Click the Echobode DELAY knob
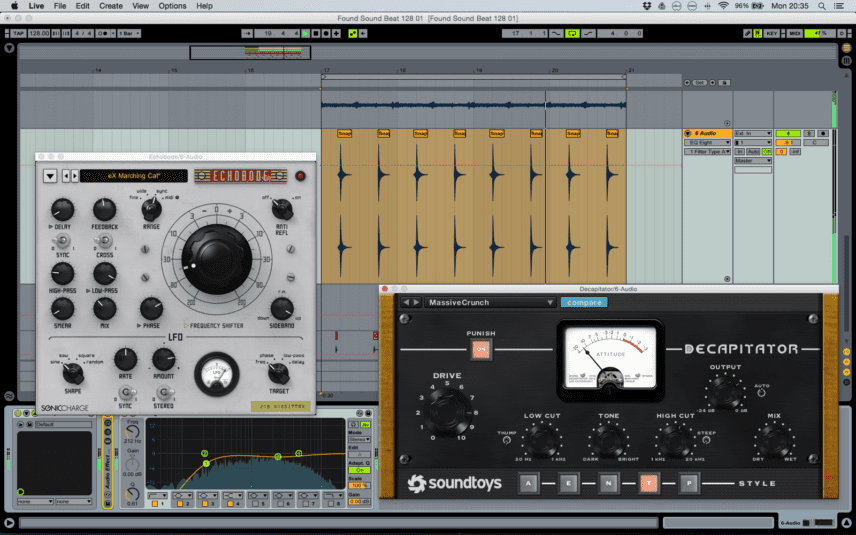Screen dimensions: 856x535 click(62, 210)
